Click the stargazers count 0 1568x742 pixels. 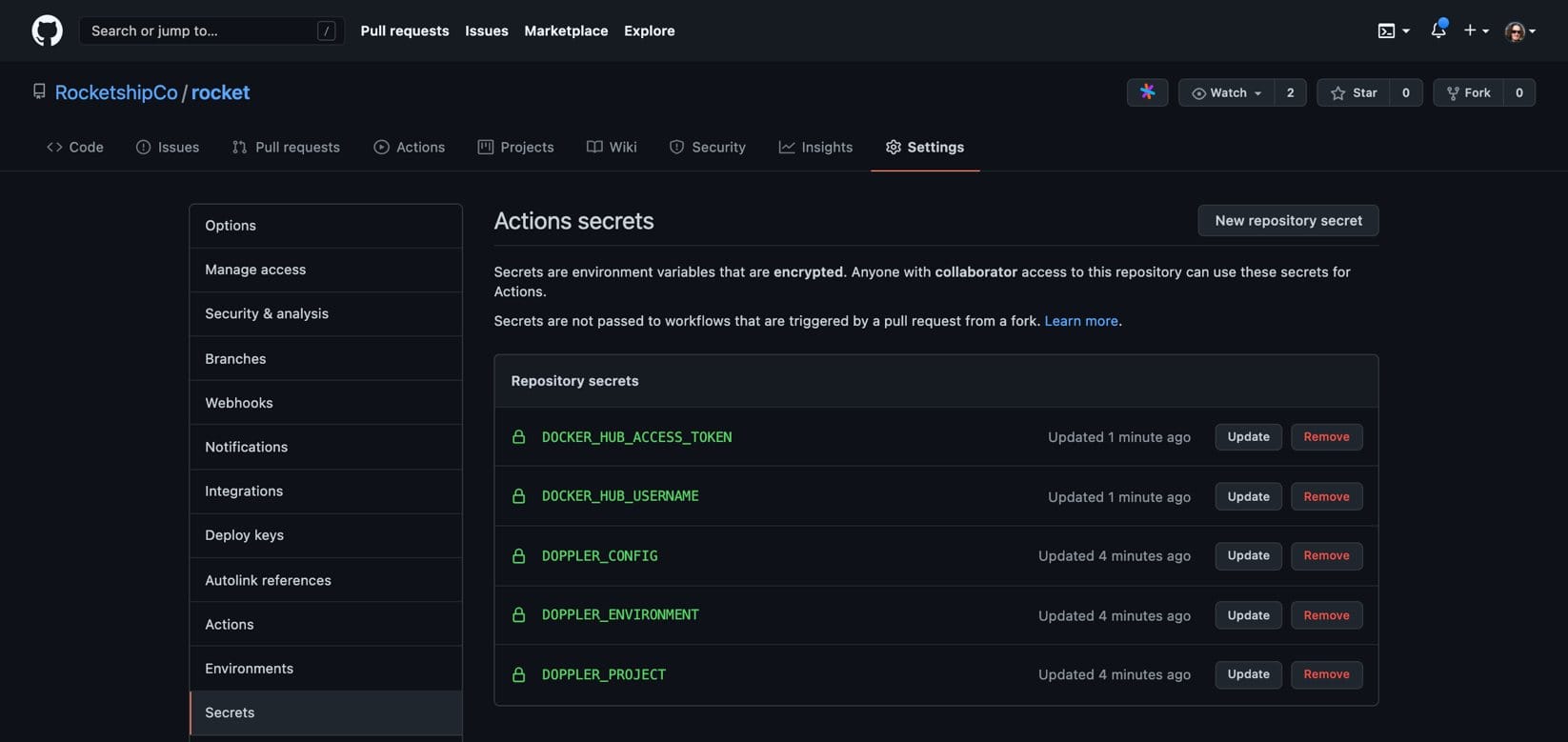pyautogui.click(x=1405, y=92)
